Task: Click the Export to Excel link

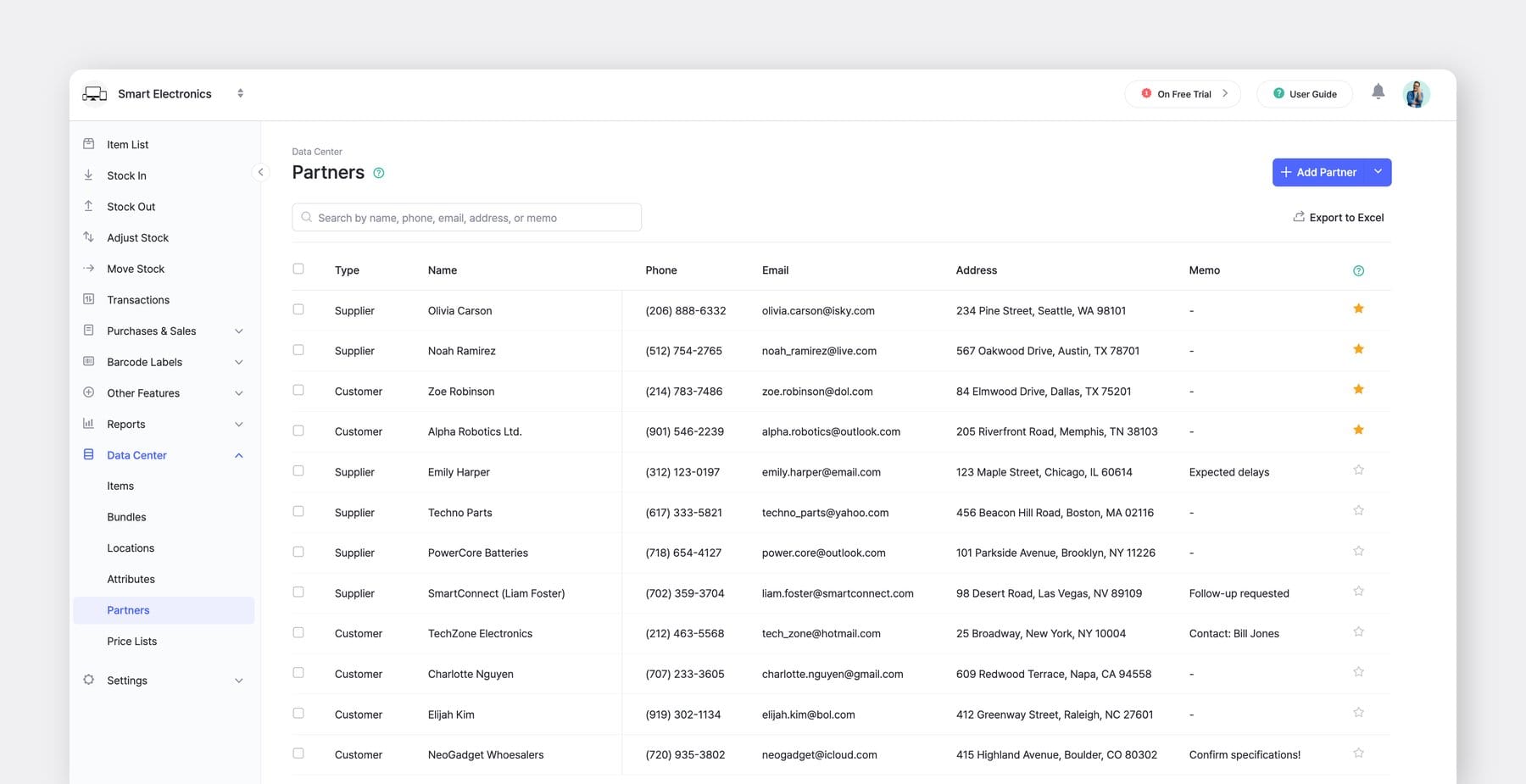Action: [1339, 217]
